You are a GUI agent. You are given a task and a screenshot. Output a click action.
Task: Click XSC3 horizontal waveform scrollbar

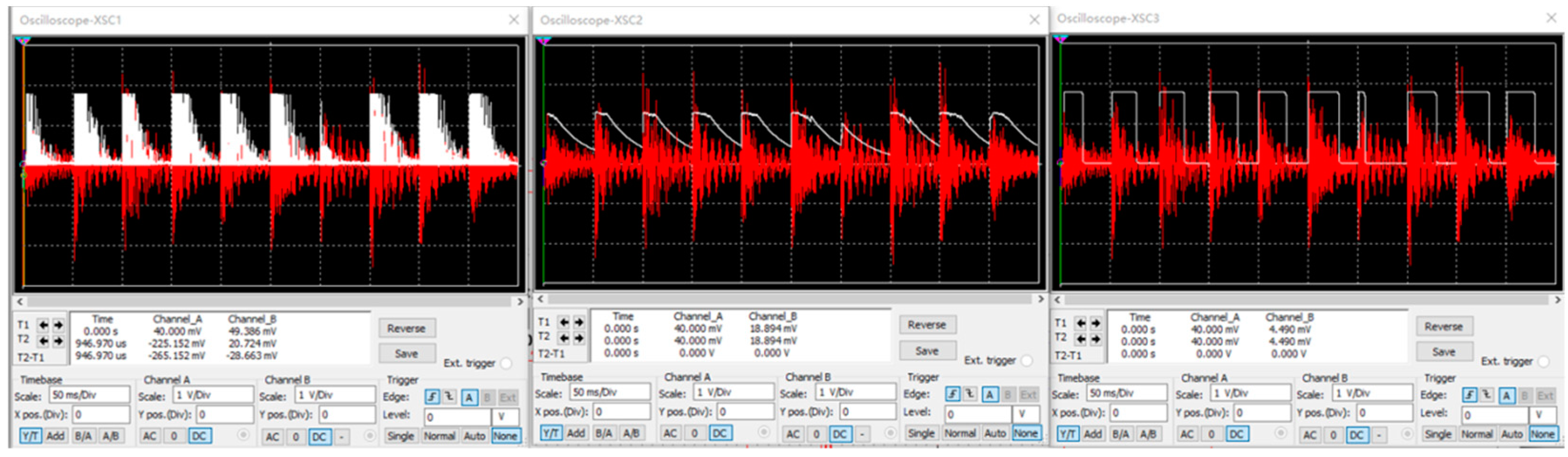[1306, 300]
